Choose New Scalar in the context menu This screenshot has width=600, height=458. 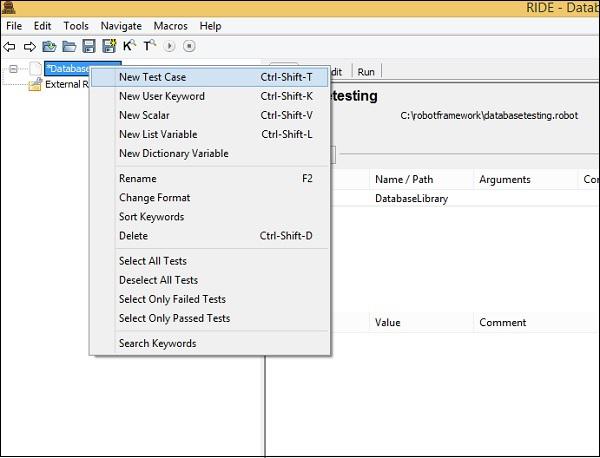pyautogui.click(x=146, y=115)
